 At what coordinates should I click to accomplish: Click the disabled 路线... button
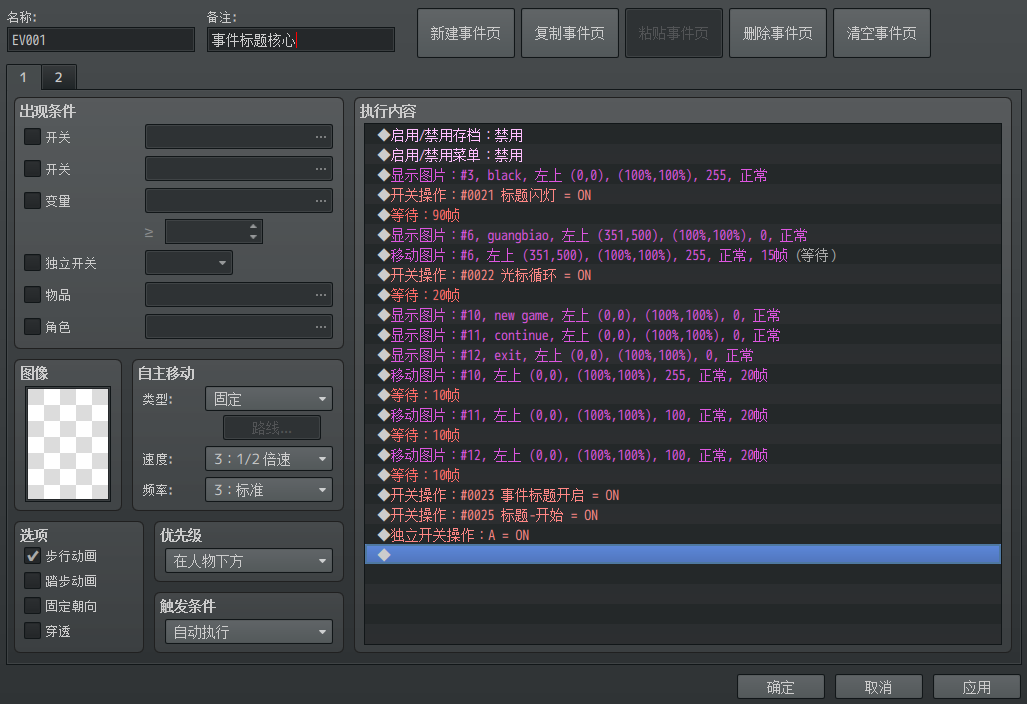point(272,428)
